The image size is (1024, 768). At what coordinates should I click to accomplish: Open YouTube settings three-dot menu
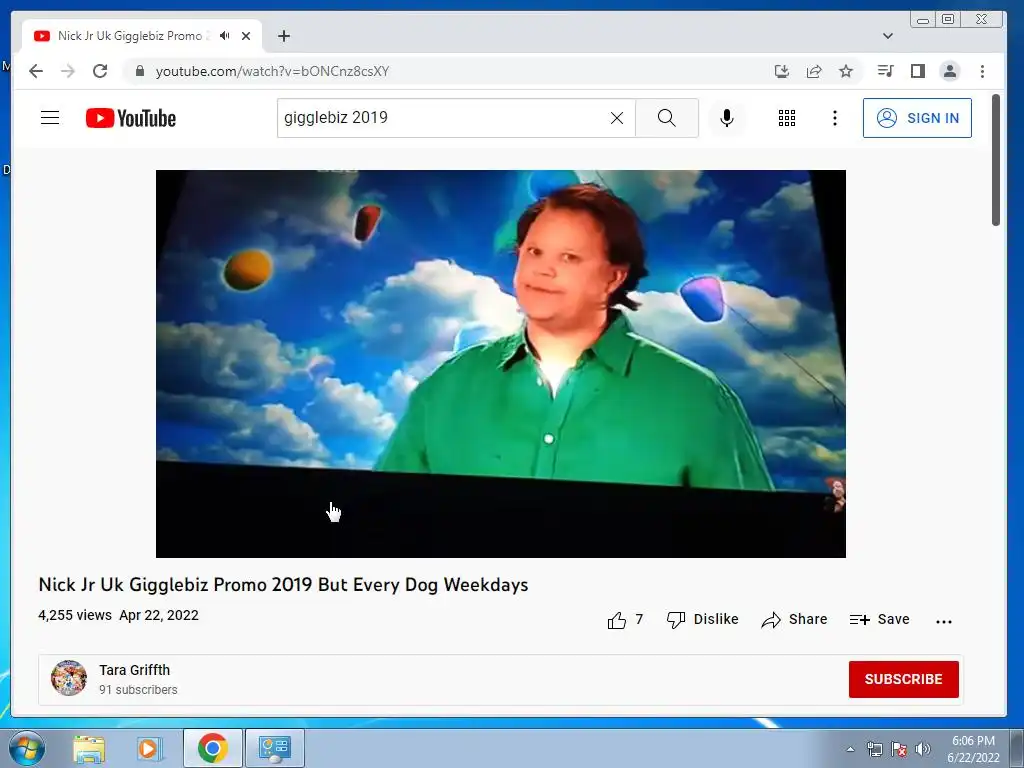pos(835,118)
